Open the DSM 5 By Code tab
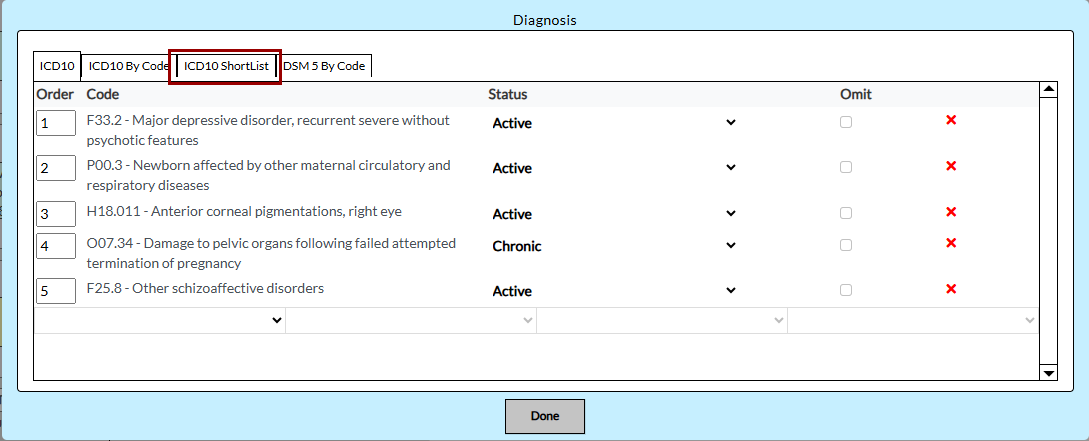Screen dimensions: 1089x441 coord(325,66)
